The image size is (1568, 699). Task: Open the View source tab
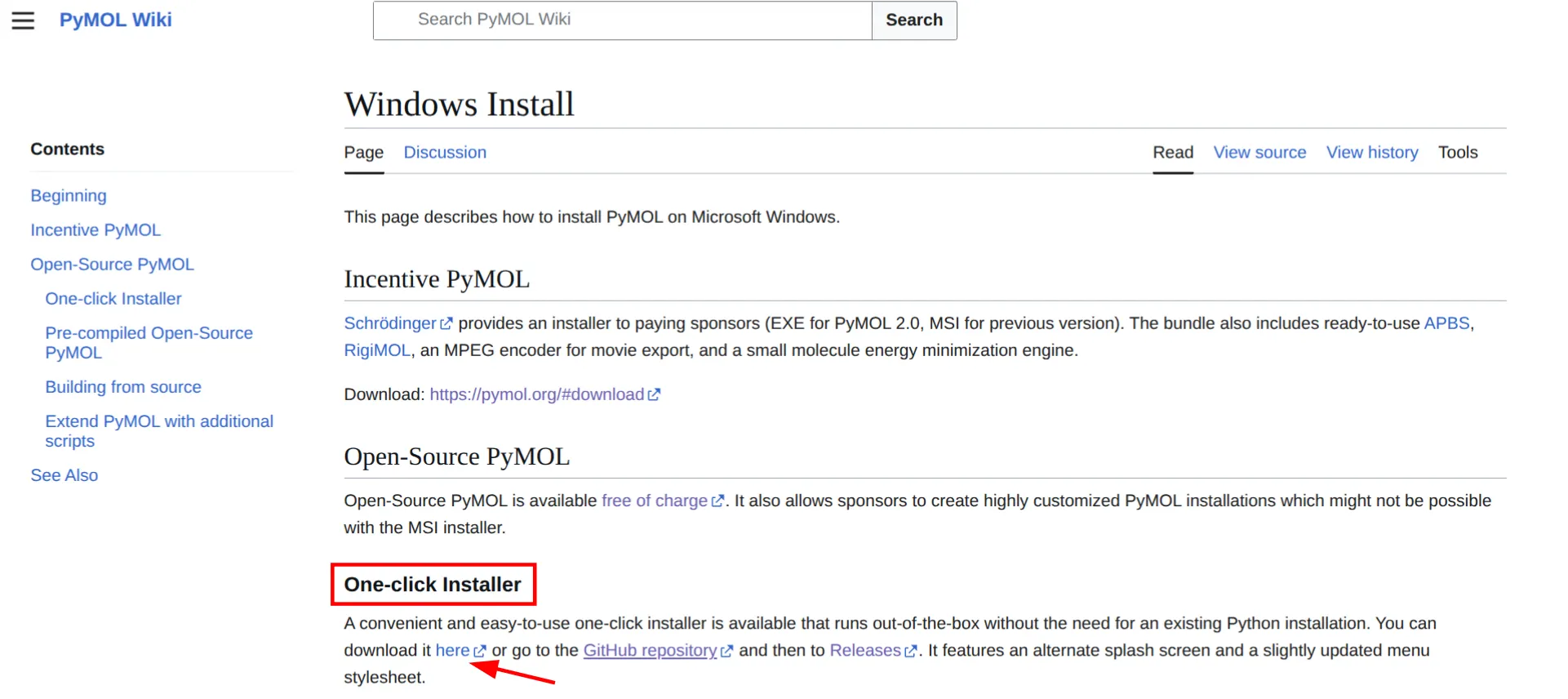coord(1259,153)
